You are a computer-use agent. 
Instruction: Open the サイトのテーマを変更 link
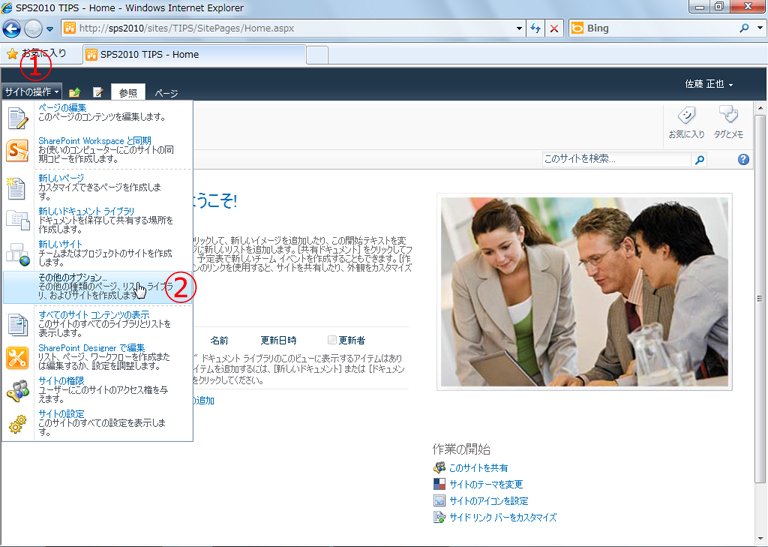pos(486,484)
